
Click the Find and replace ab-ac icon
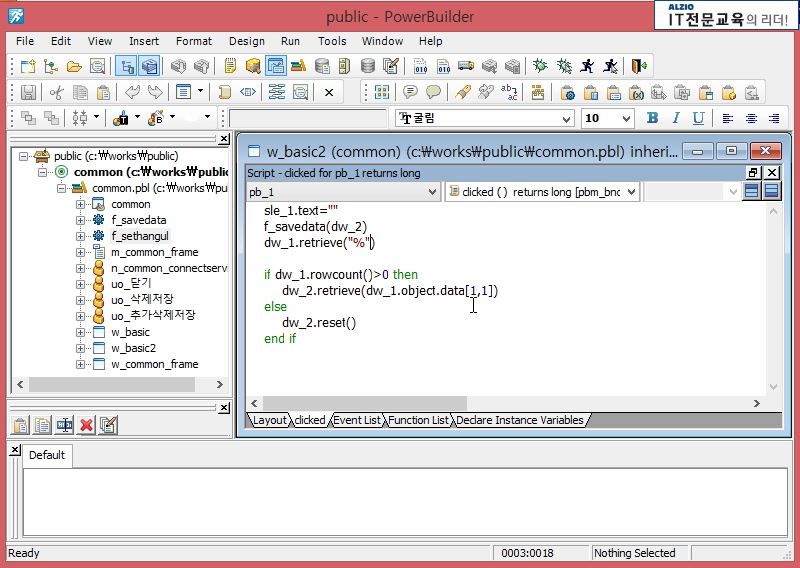coord(509,92)
